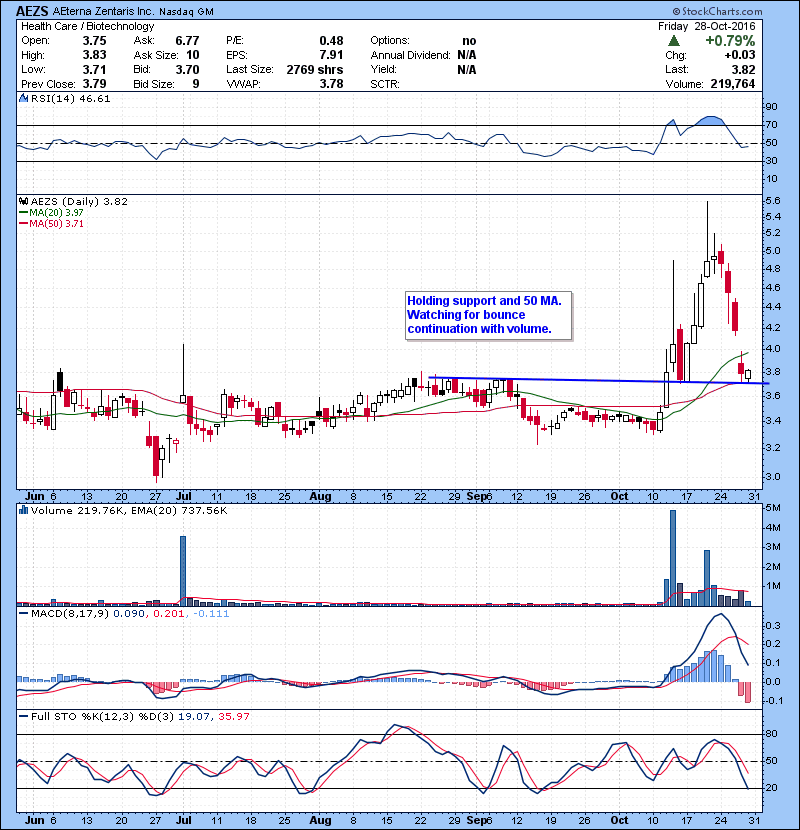Click the EPS value 7.91
Image resolution: width=800 pixels, height=830 pixels.
pos(331,55)
